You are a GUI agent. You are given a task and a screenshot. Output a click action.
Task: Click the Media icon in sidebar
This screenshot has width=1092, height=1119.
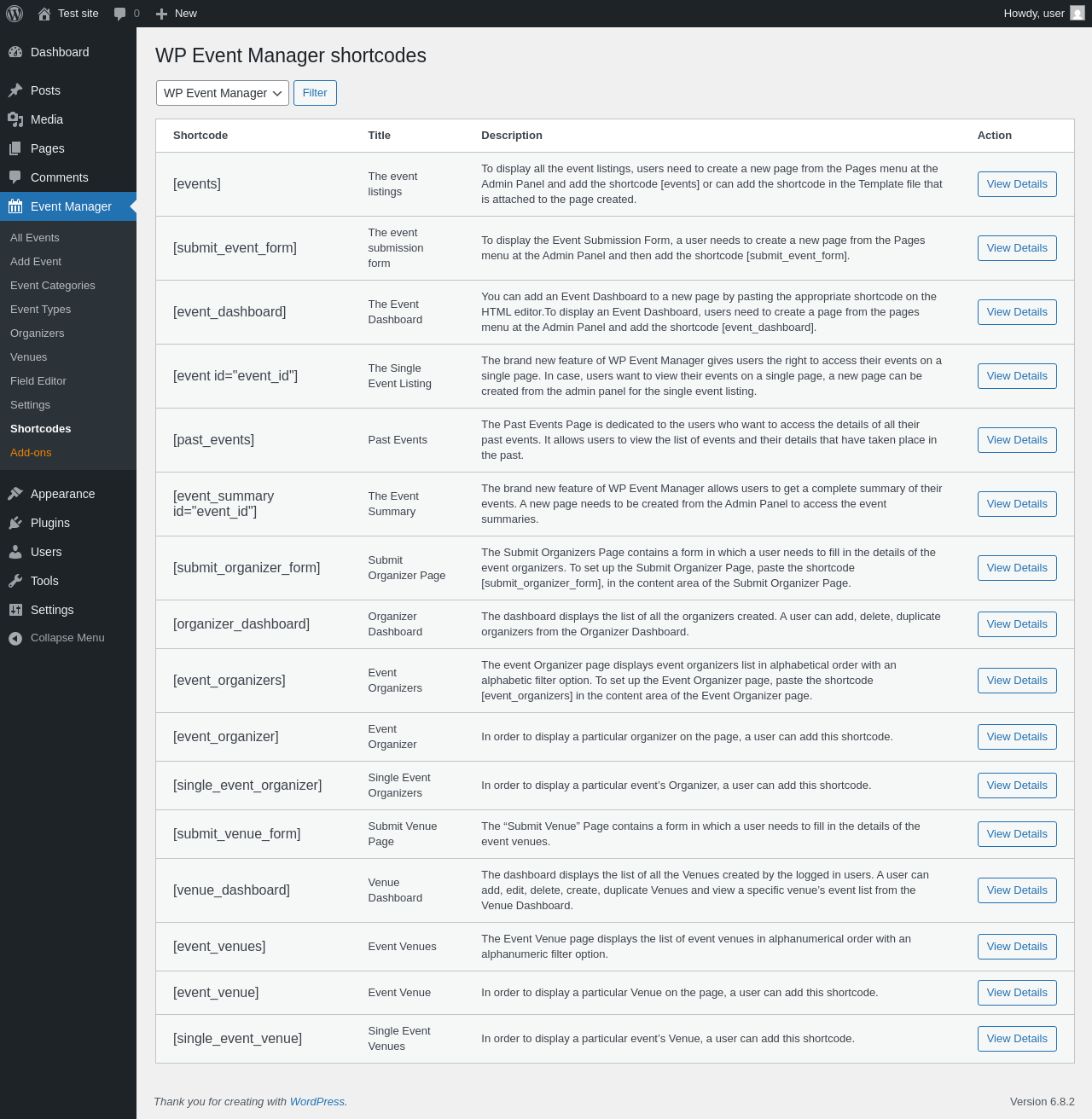tap(15, 119)
